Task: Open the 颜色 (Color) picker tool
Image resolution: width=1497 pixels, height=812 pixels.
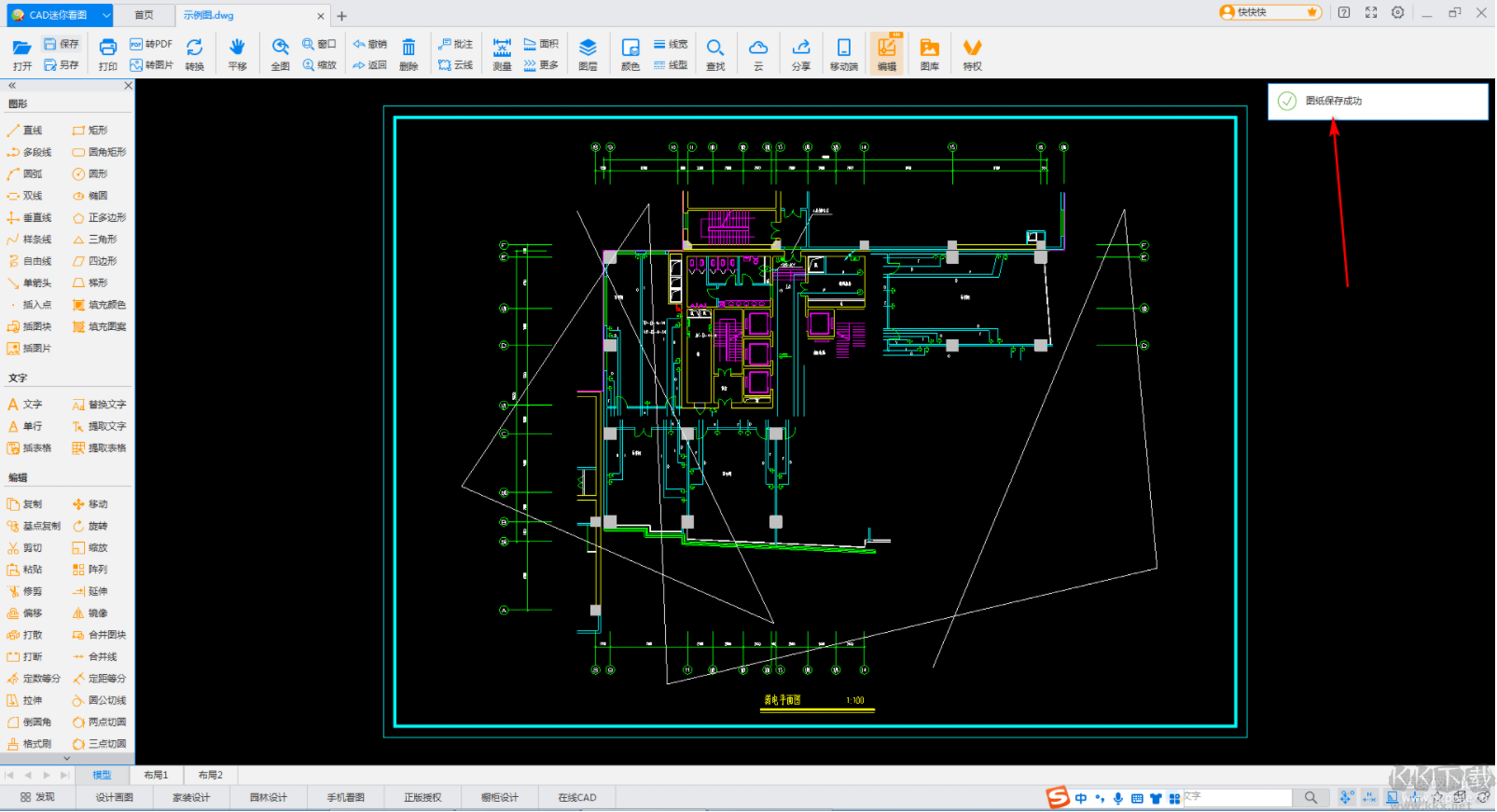Action: coord(631,54)
